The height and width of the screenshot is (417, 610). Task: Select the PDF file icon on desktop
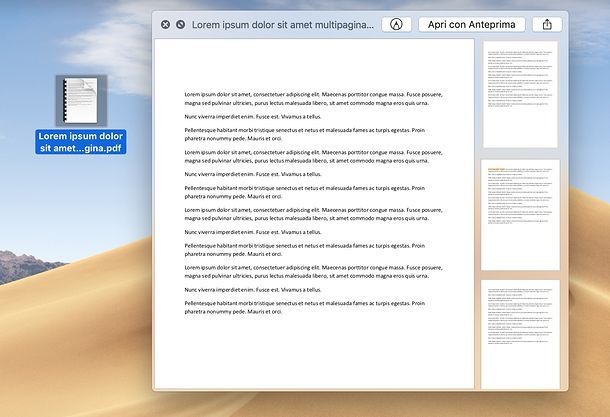[81, 101]
